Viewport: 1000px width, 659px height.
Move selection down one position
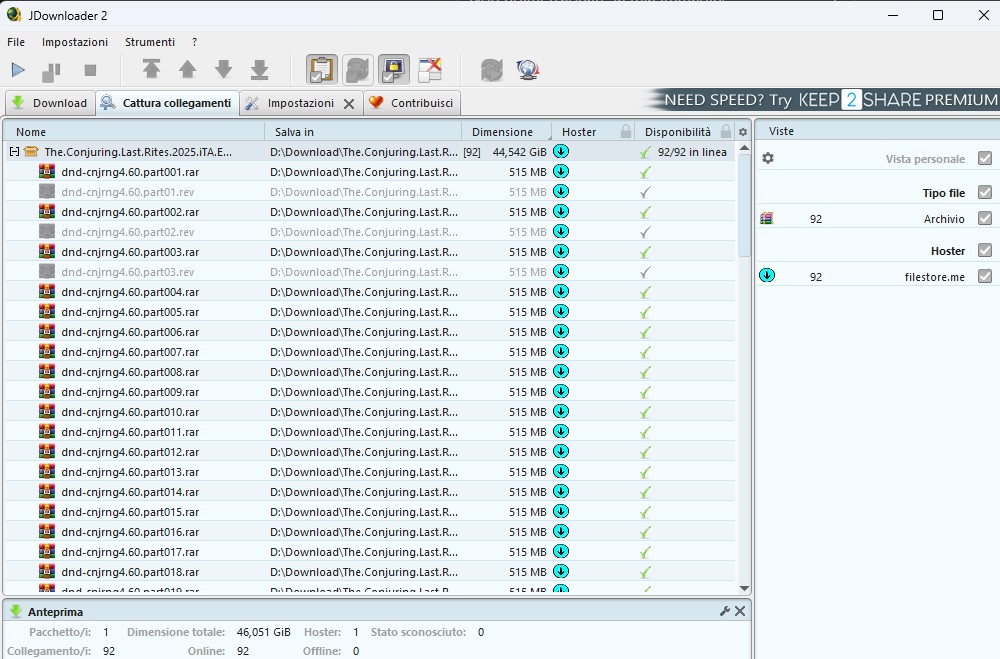(223, 69)
